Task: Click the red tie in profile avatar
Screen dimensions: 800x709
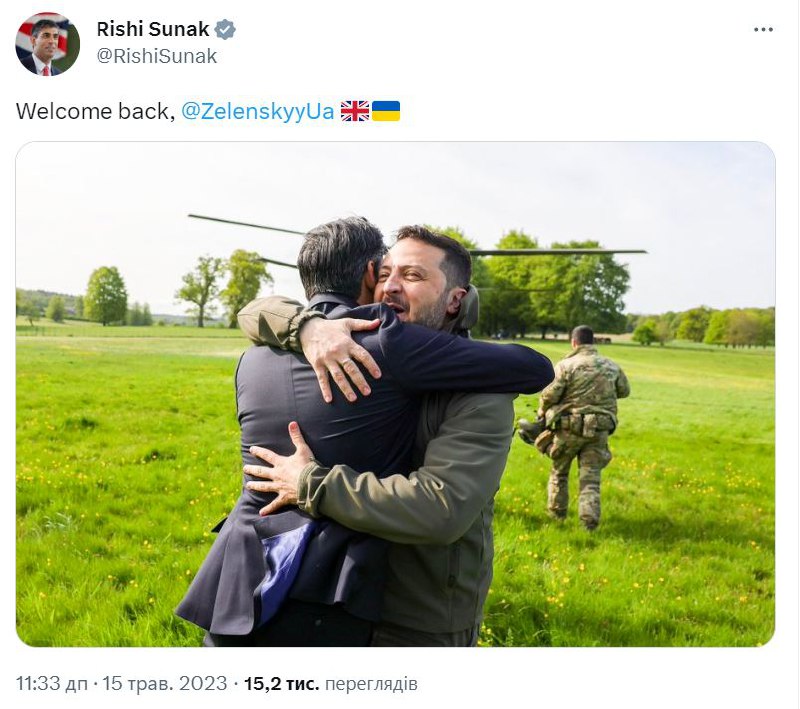Action: pyautogui.click(x=46, y=71)
